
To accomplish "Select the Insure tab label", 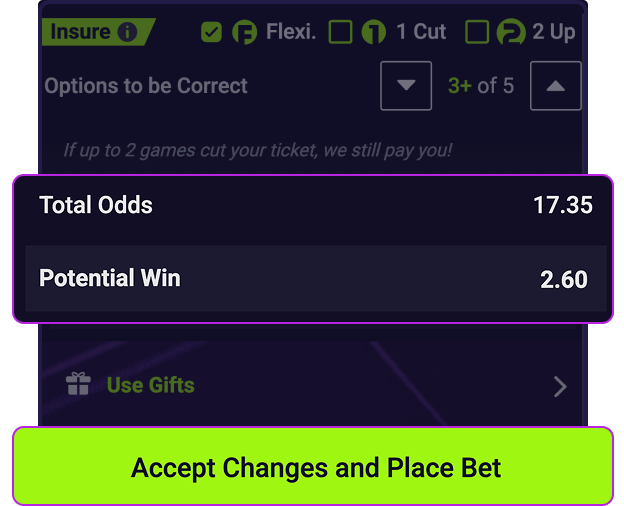I will (80, 32).
